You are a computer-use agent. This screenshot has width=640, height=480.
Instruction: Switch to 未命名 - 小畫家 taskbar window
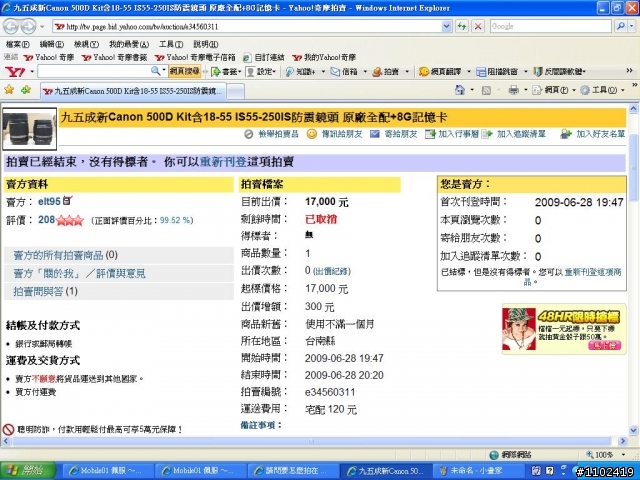478,471
